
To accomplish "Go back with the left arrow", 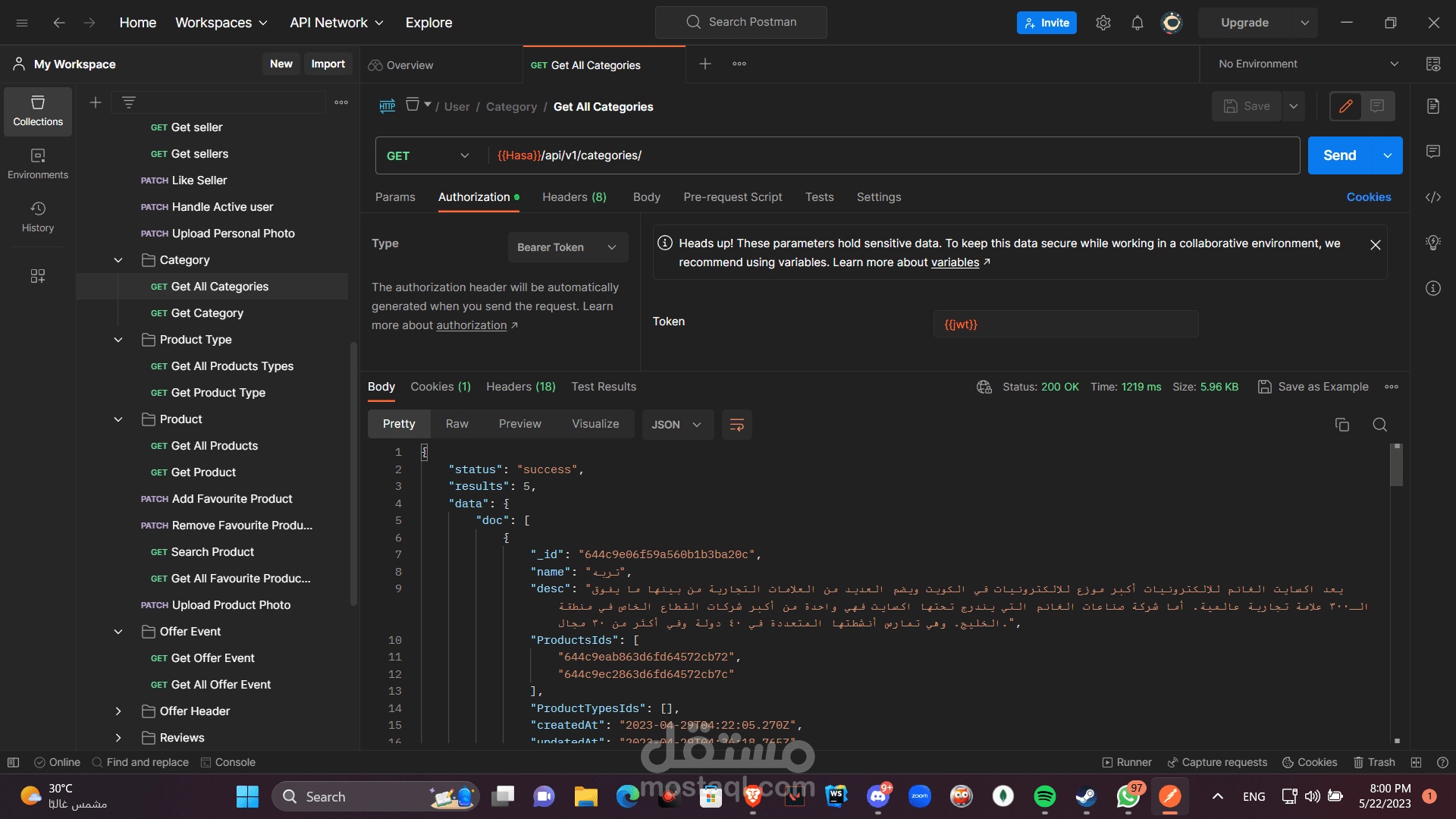I will click(59, 23).
